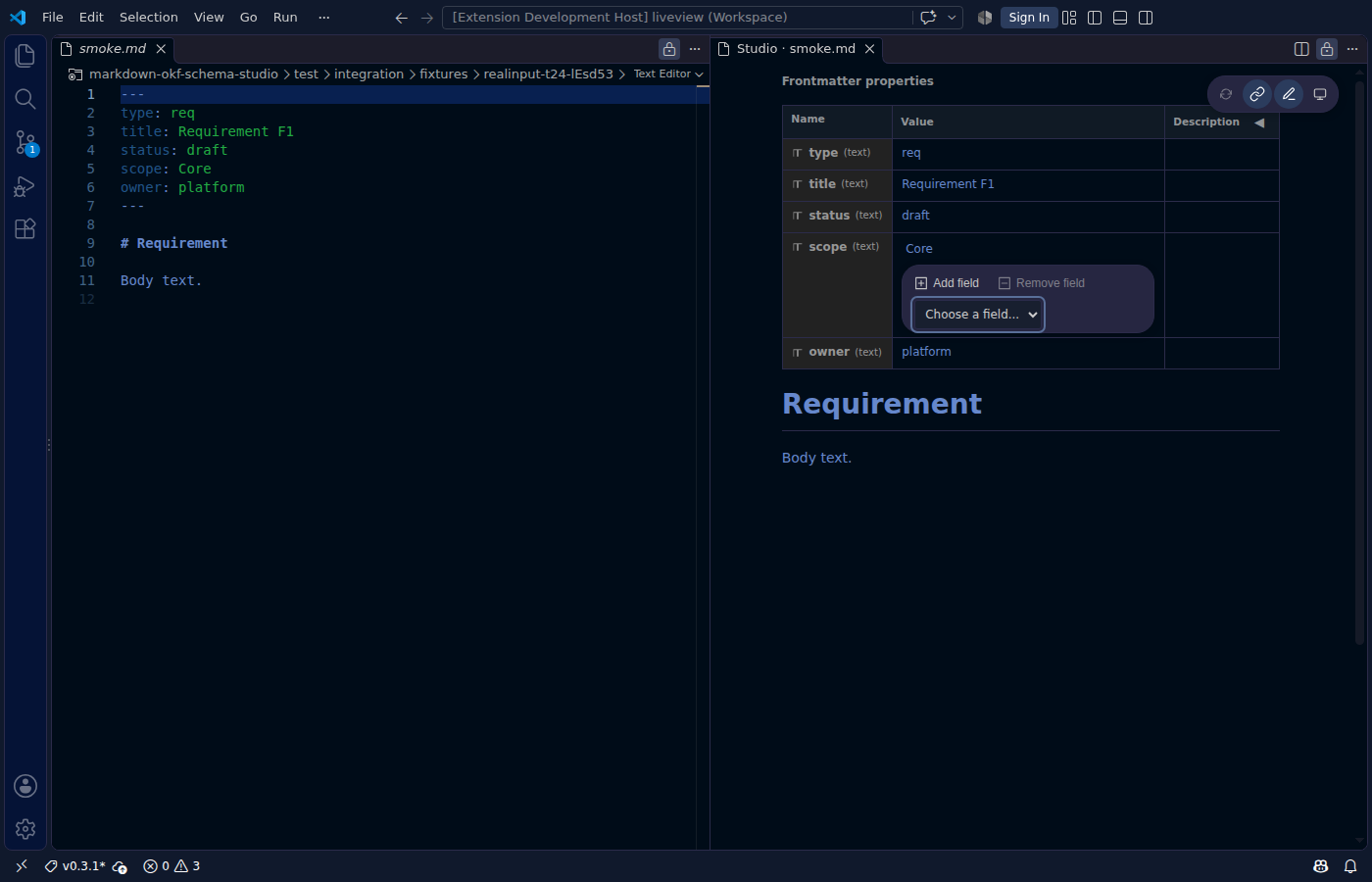Open the Manage gear icon
1372x882 pixels.
tap(25, 829)
